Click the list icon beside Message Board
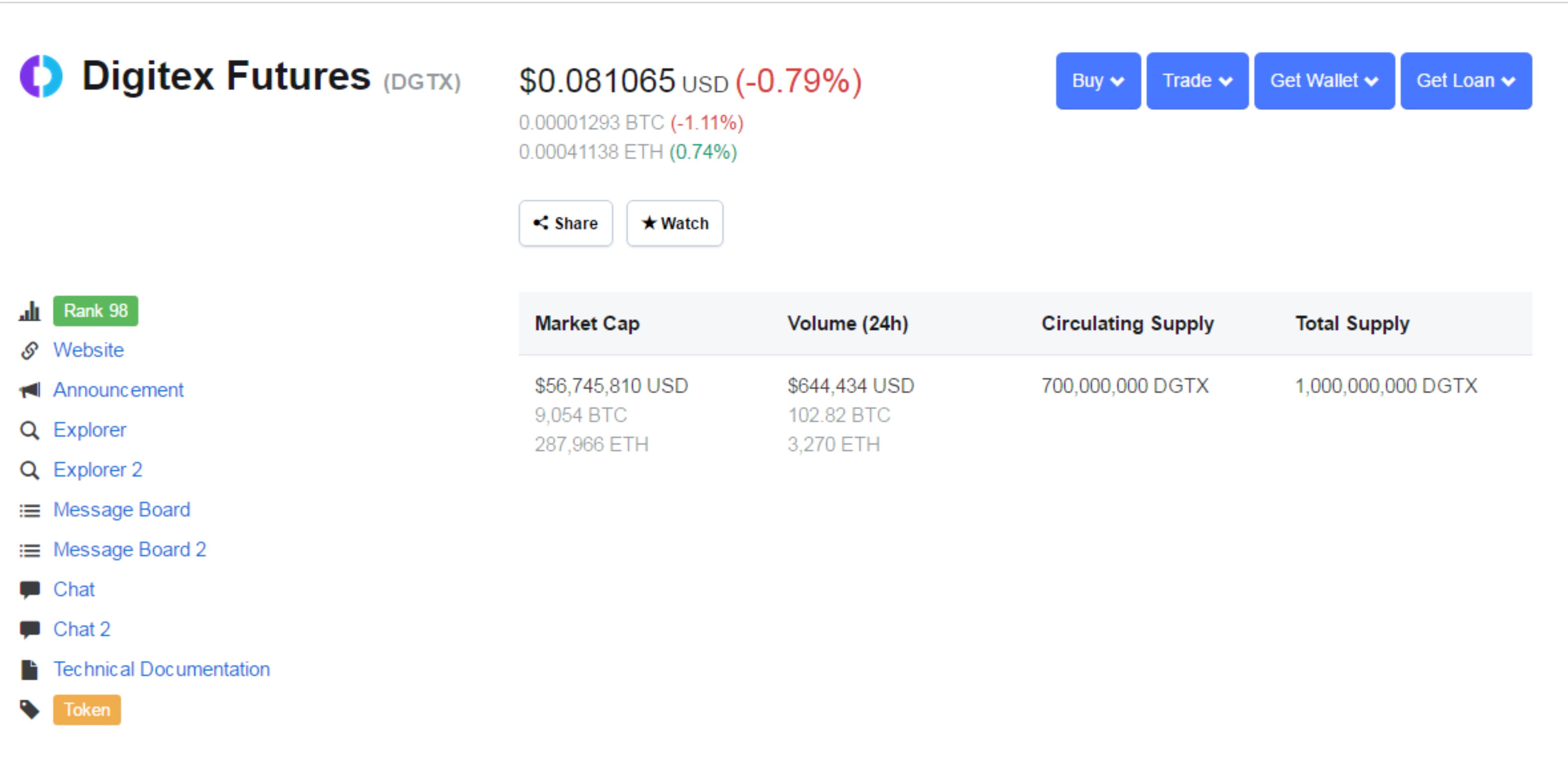The height and width of the screenshot is (768, 1568). [x=29, y=511]
